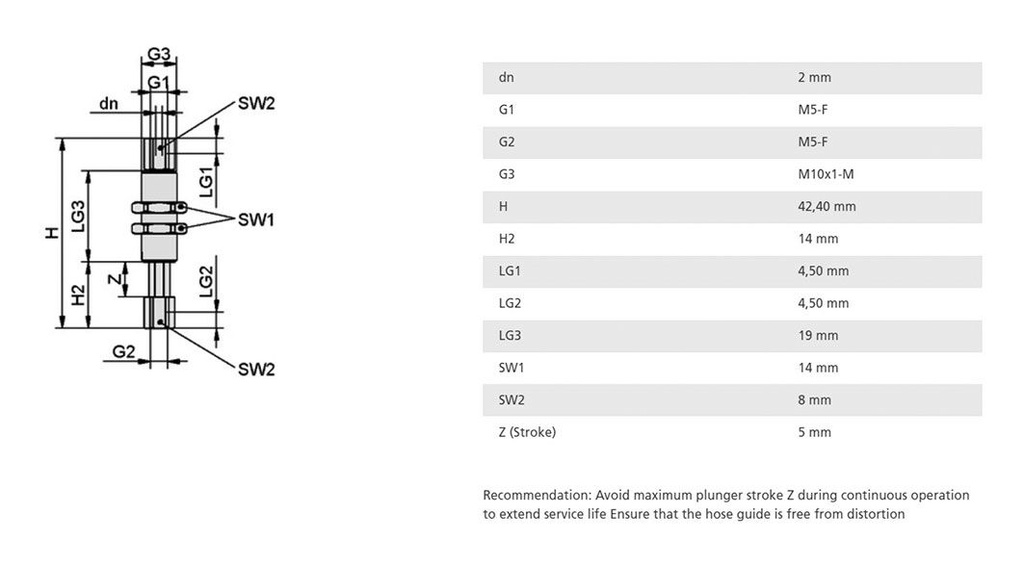Select the G1 row showing M5-F
This screenshot has width=1024, height=565.
click(x=732, y=110)
